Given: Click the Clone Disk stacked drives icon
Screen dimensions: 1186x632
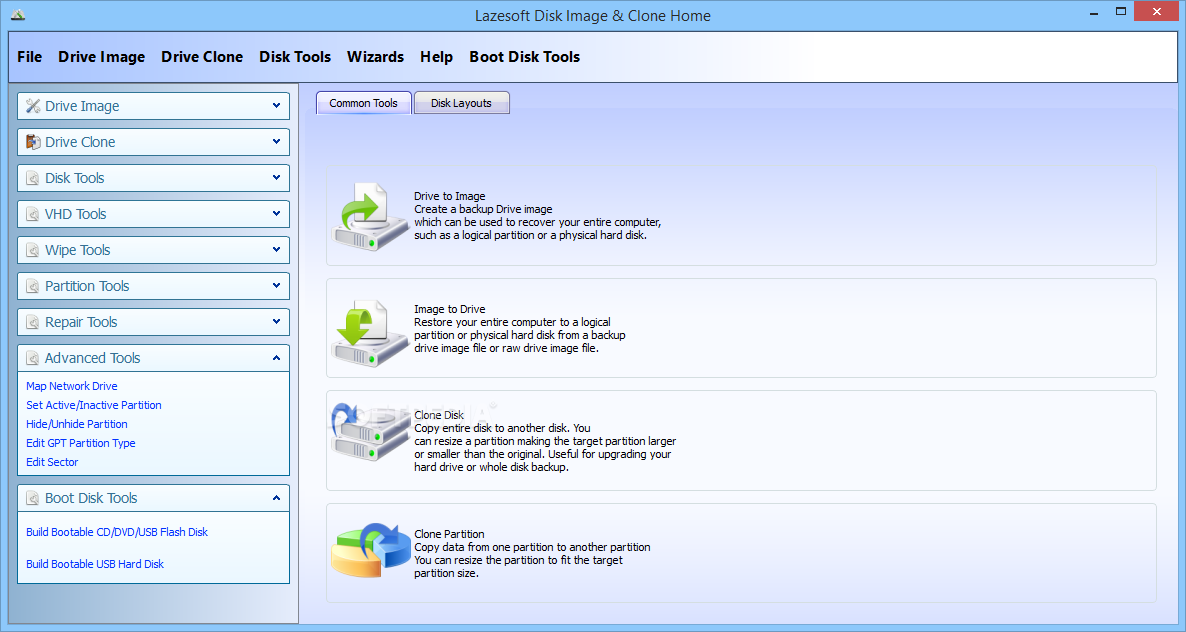Looking at the screenshot, I should (369, 433).
